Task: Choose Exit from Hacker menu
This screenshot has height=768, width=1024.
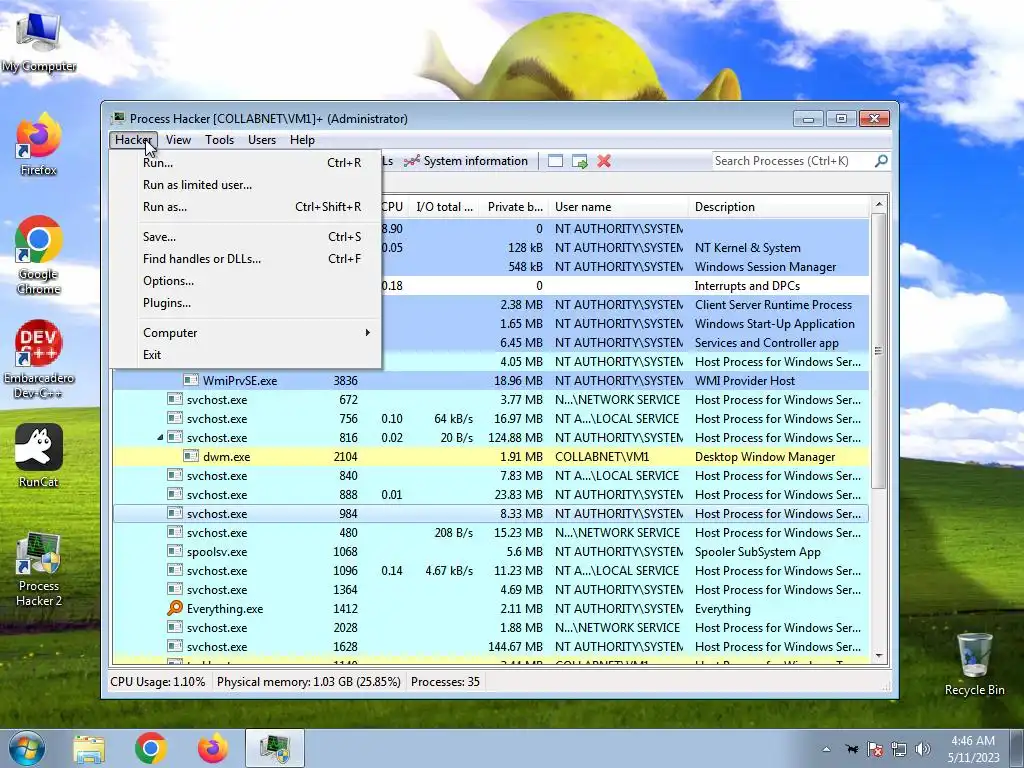Action: point(245,355)
